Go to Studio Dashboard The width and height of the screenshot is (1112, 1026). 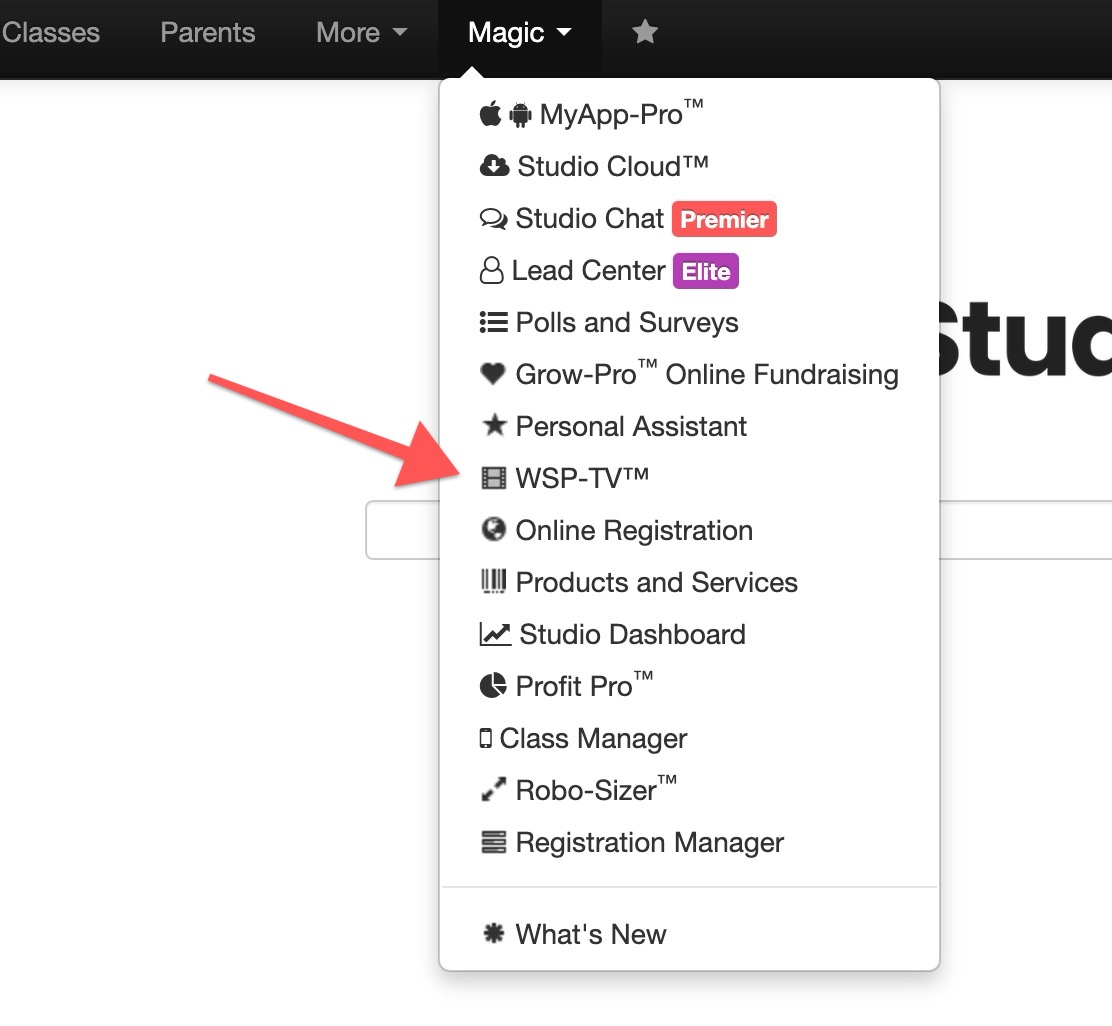(x=689, y=634)
